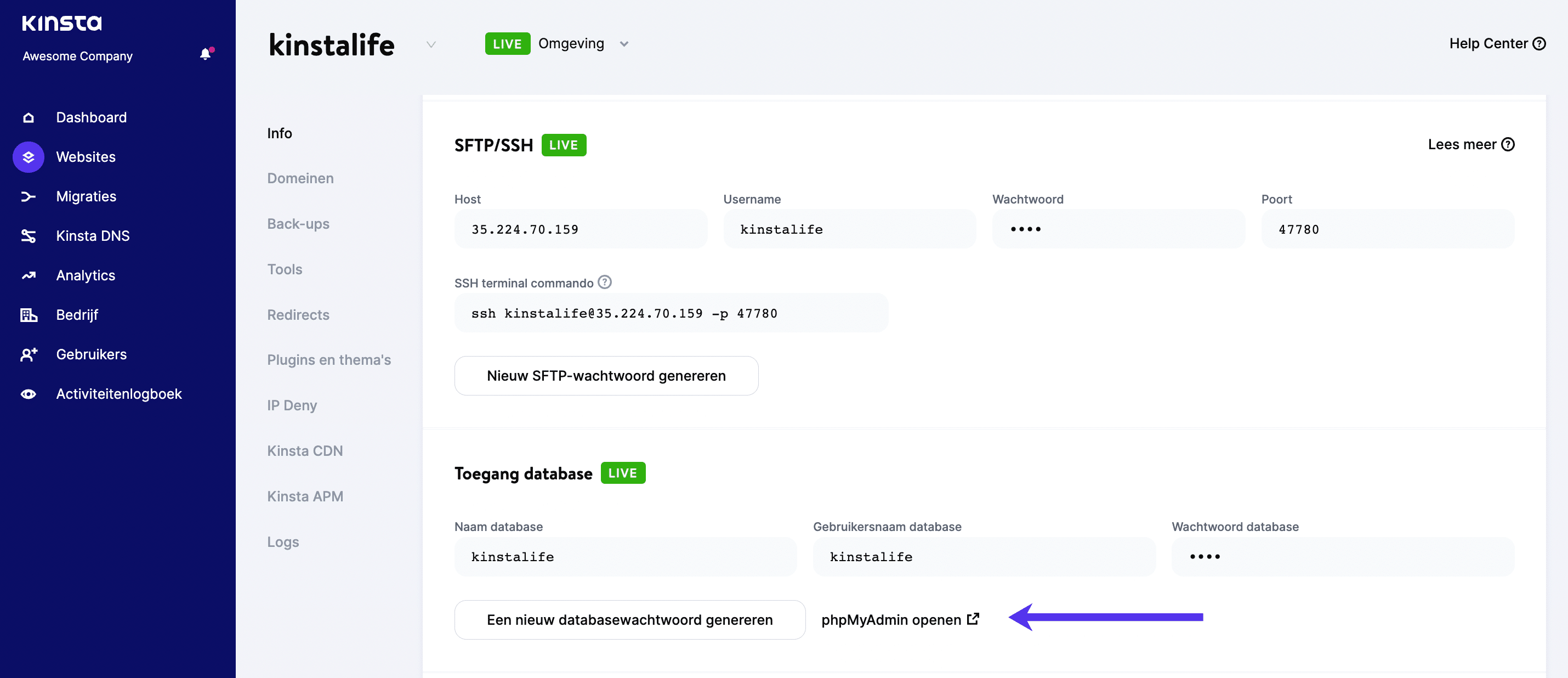Click LIVE badge next to Omgeving
The width and height of the screenshot is (1568, 678).
508,44
